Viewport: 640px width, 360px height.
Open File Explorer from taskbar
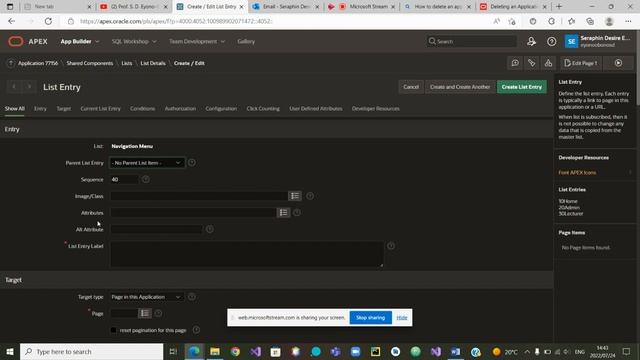(215, 351)
